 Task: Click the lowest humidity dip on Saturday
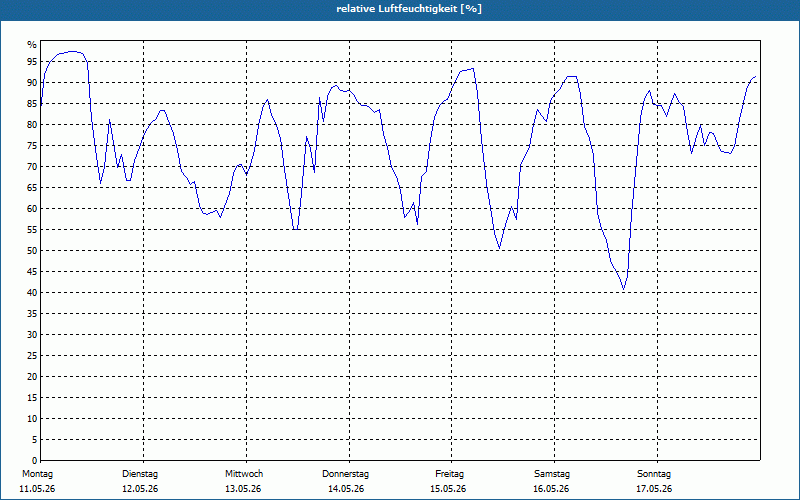coord(623,289)
